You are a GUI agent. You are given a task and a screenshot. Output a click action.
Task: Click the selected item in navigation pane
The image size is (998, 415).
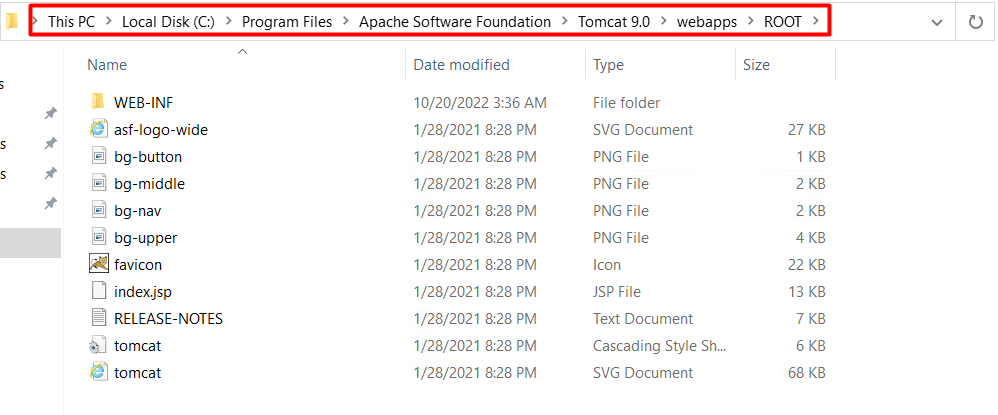tap(31, 243)
